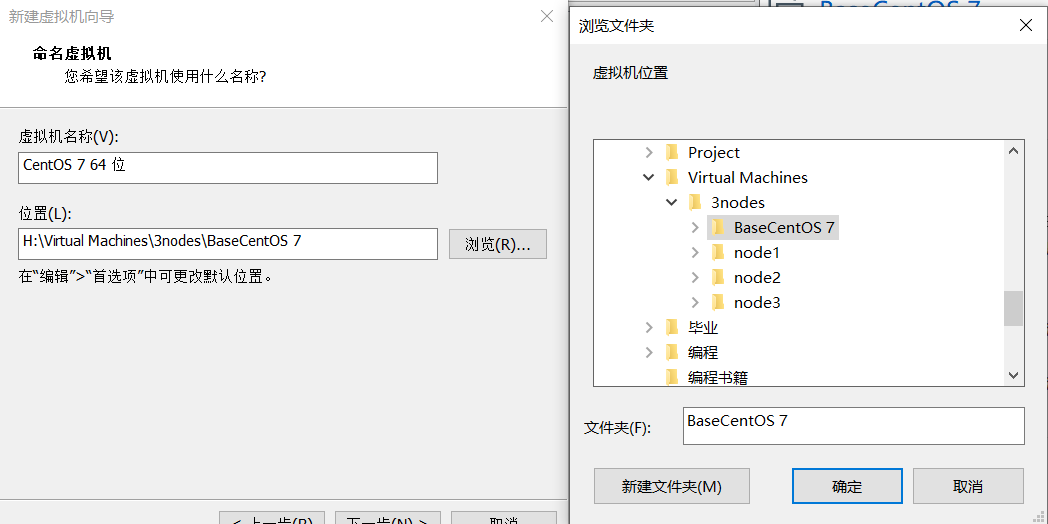Click the 3nodes folder icon
The height and width of the screenshot is (524, 1048).
694,203
